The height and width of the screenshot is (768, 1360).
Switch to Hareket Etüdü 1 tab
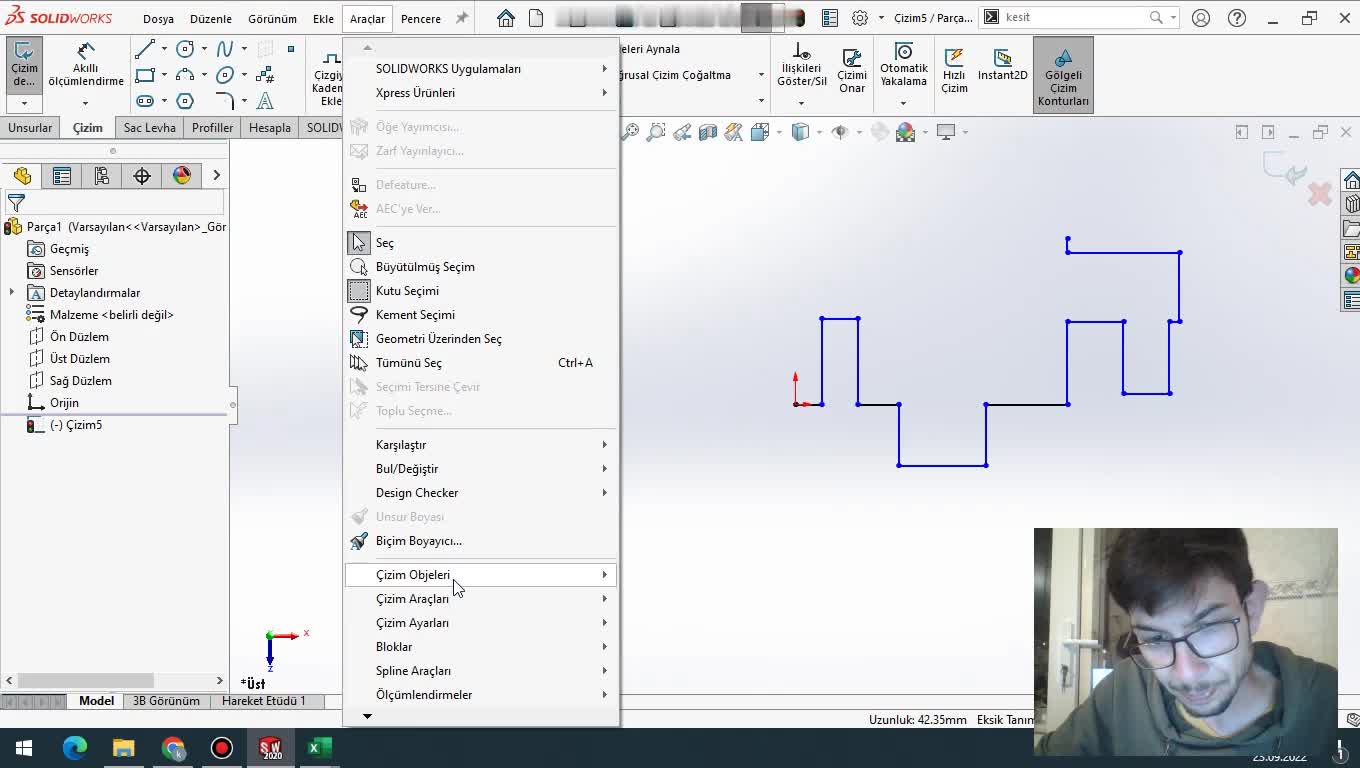coord(264,701)
